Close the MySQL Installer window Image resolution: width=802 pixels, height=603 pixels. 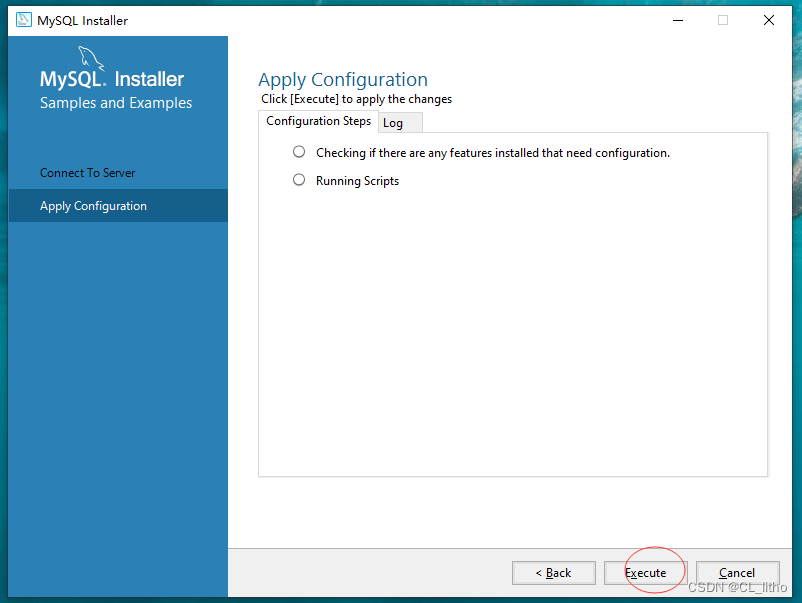coord(768,20)
